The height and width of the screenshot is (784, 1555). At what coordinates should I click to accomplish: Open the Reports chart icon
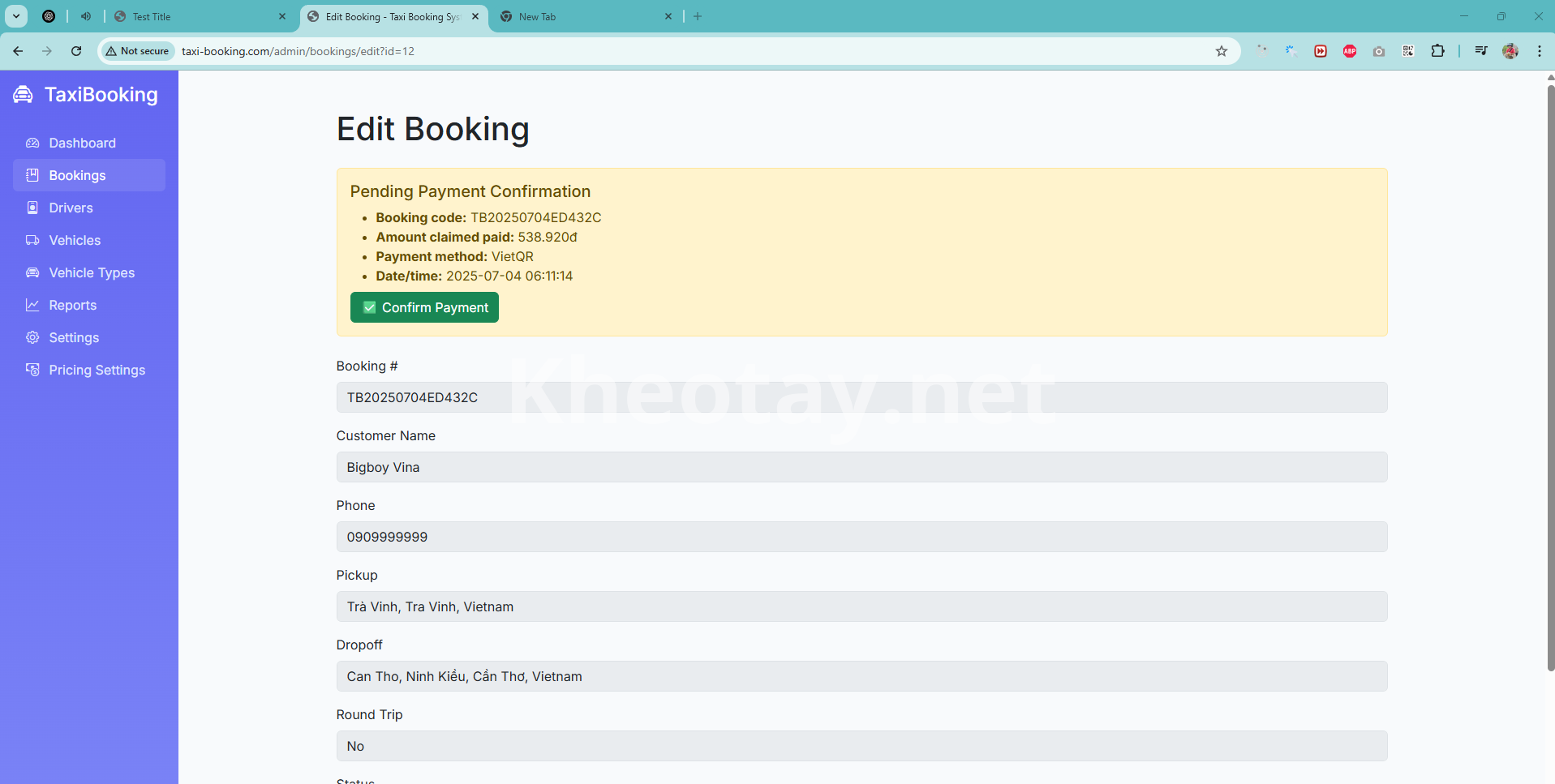(32, 305)
